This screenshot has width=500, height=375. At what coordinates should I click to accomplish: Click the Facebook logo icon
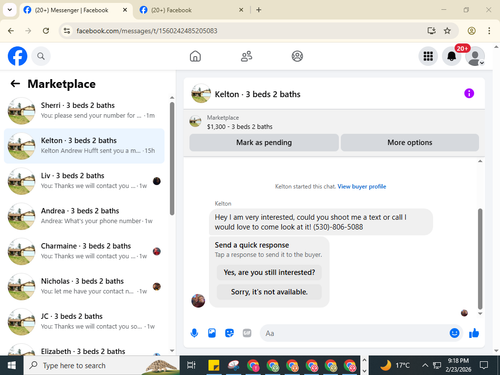click(x=17, y=56)
